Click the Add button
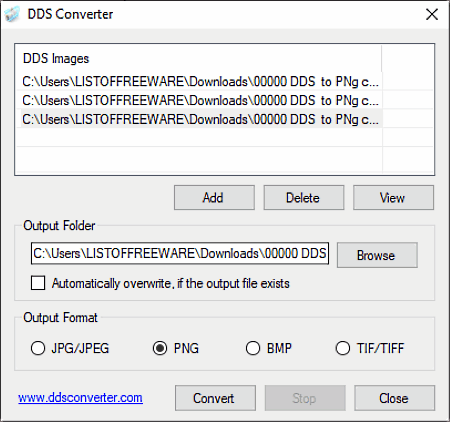 214,198
